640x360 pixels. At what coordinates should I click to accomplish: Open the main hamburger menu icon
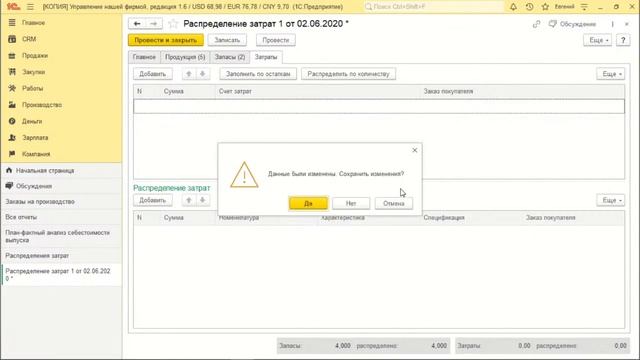pos(30,7)
